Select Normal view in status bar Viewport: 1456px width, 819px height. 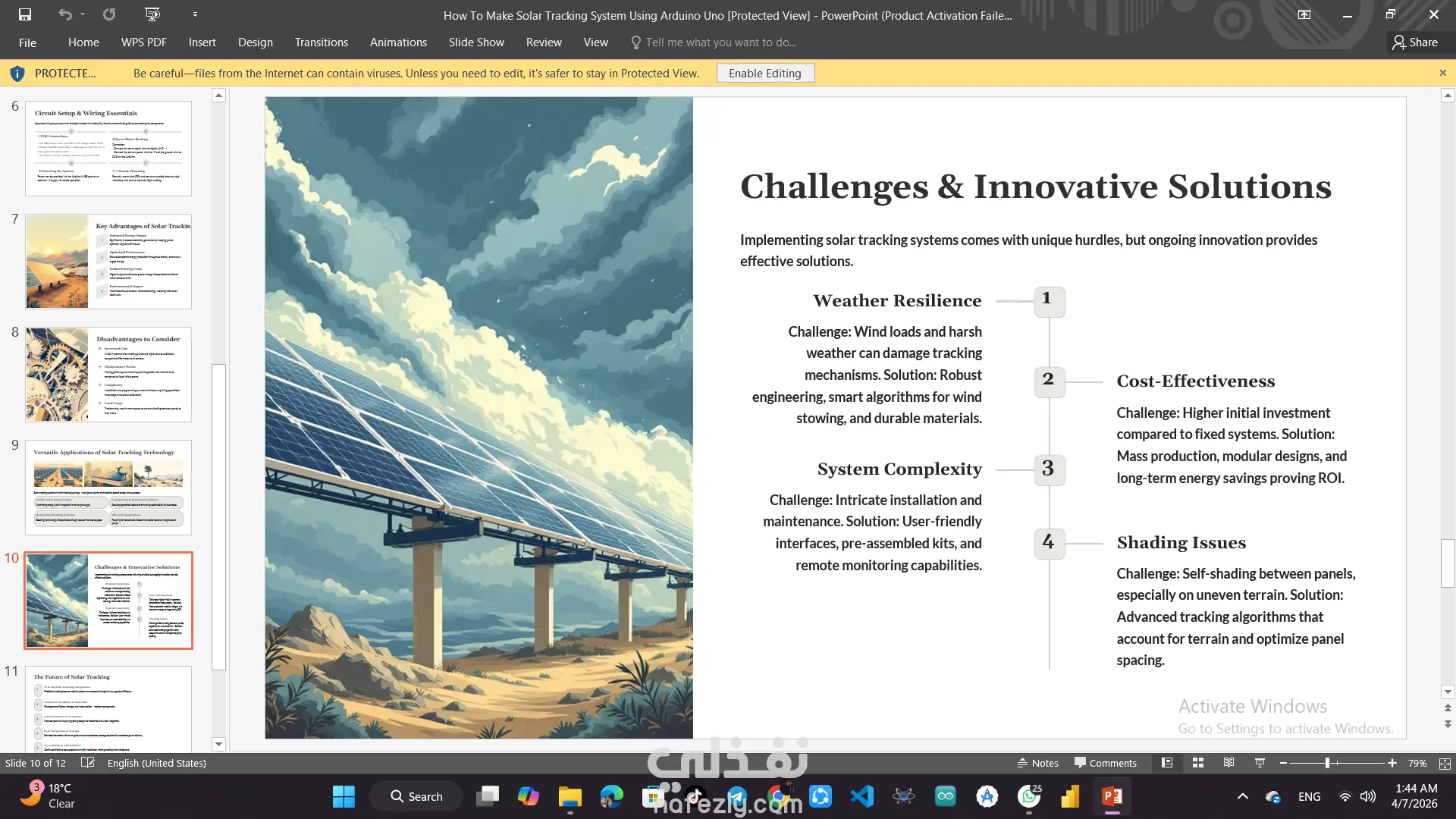coord(1167,763)
